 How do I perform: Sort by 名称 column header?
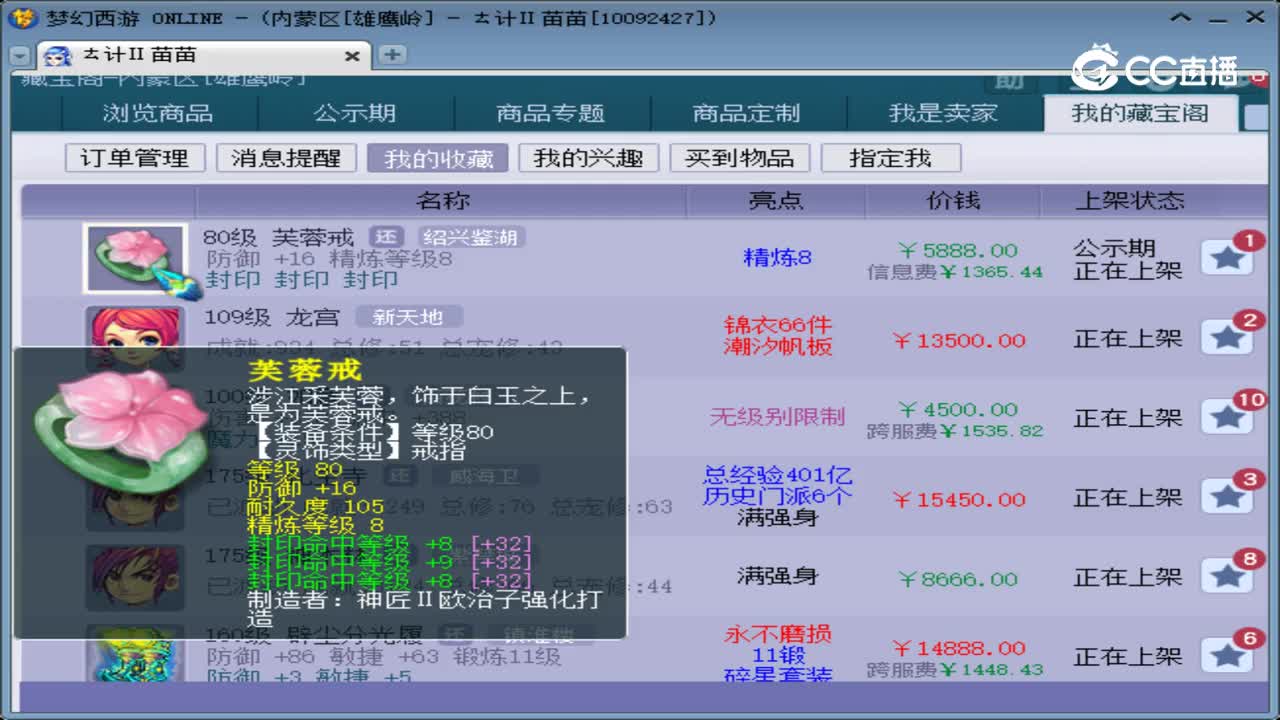[443, 201]
